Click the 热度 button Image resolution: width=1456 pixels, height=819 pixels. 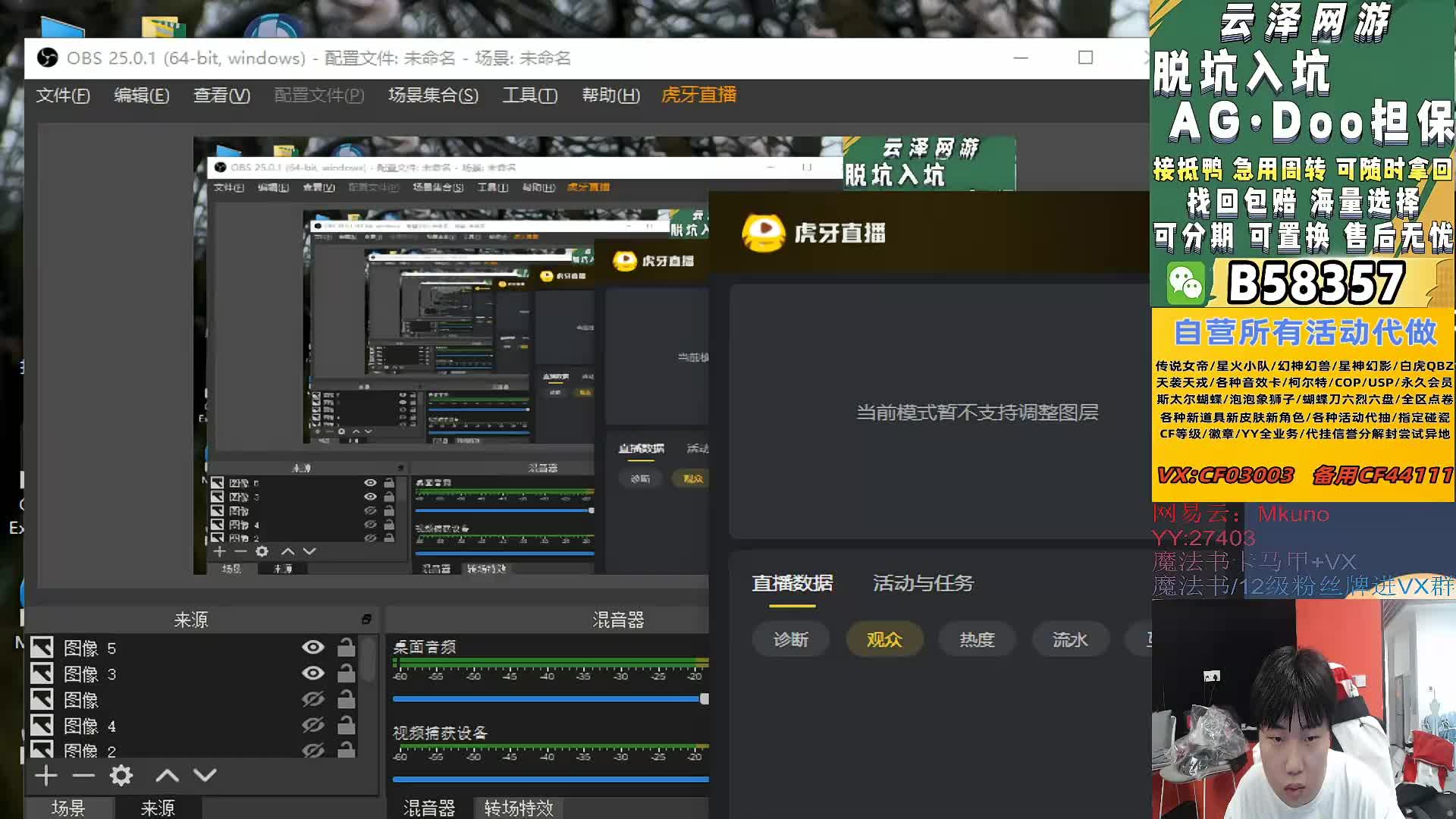coord(977,640)
